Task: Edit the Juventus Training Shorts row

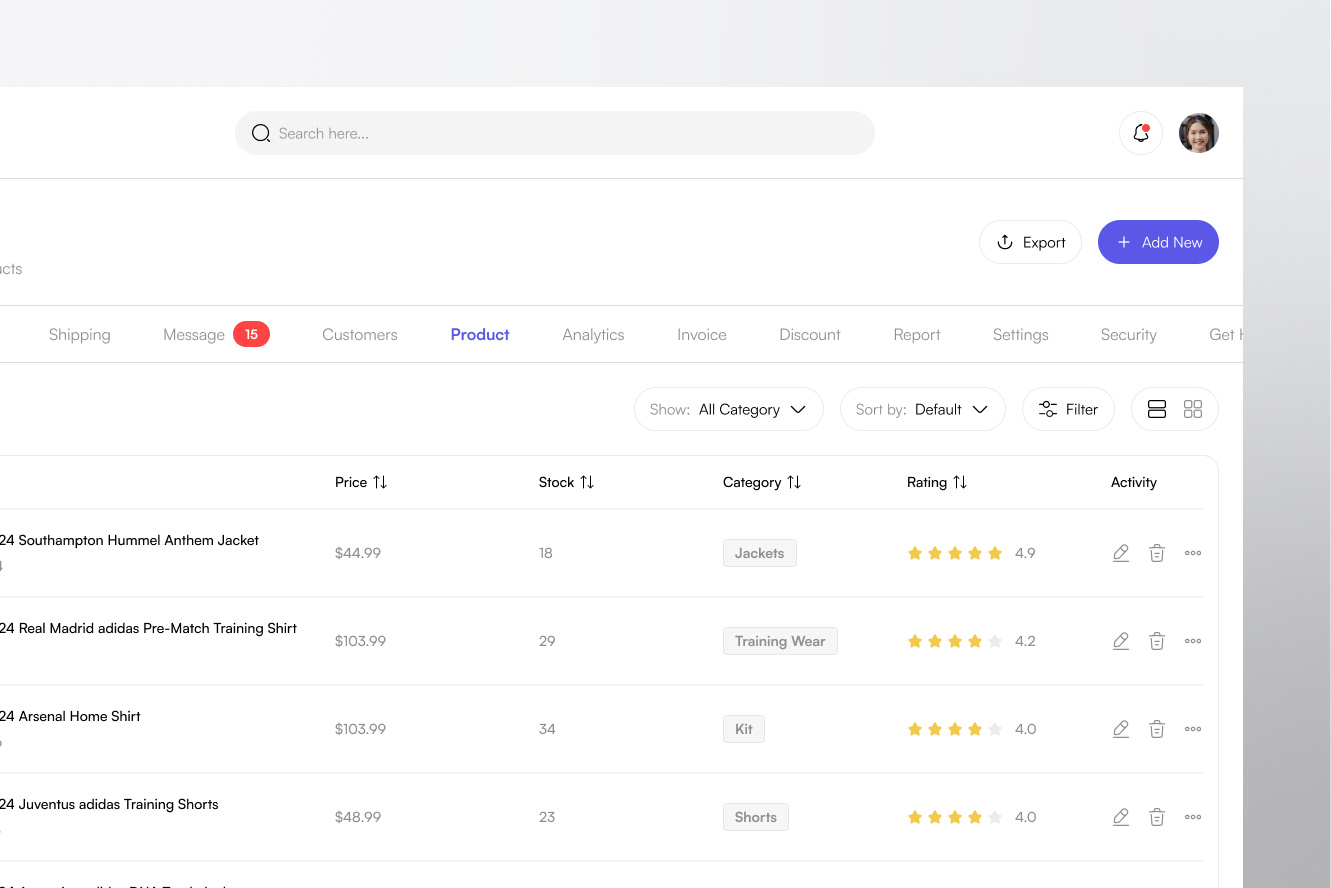Action: pos(1121,817)
